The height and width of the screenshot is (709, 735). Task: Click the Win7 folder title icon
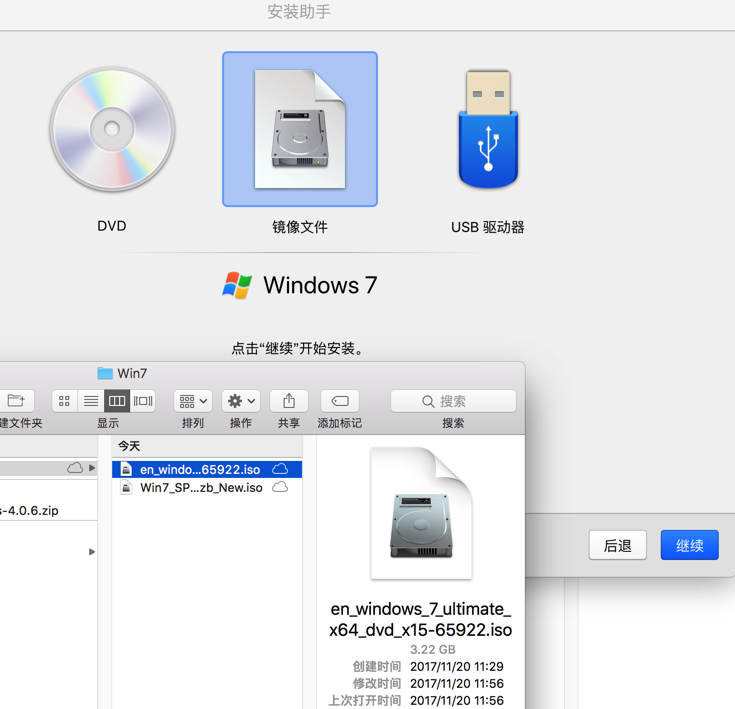(105, 373)
